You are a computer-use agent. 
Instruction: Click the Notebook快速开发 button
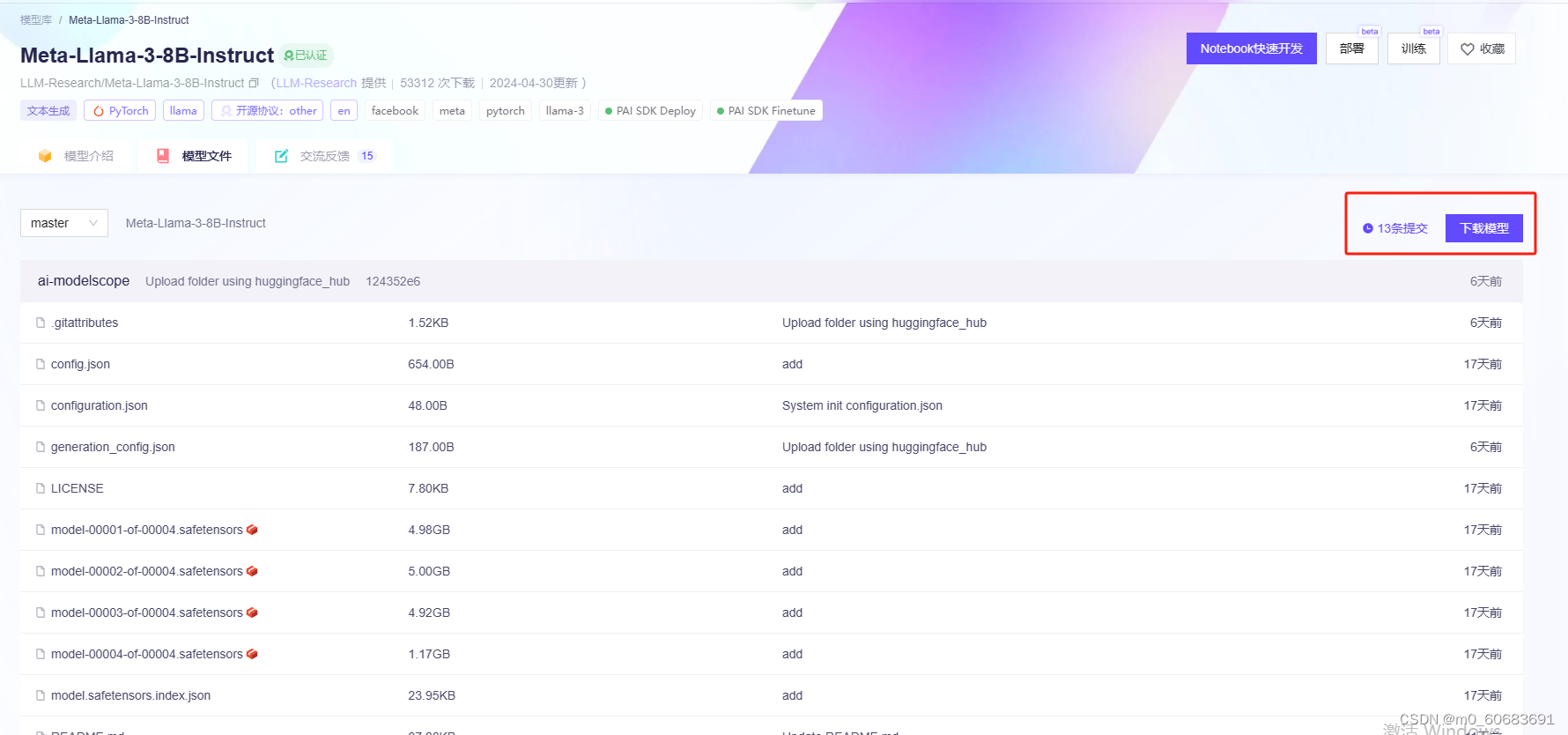click(x=1252, y=48)
